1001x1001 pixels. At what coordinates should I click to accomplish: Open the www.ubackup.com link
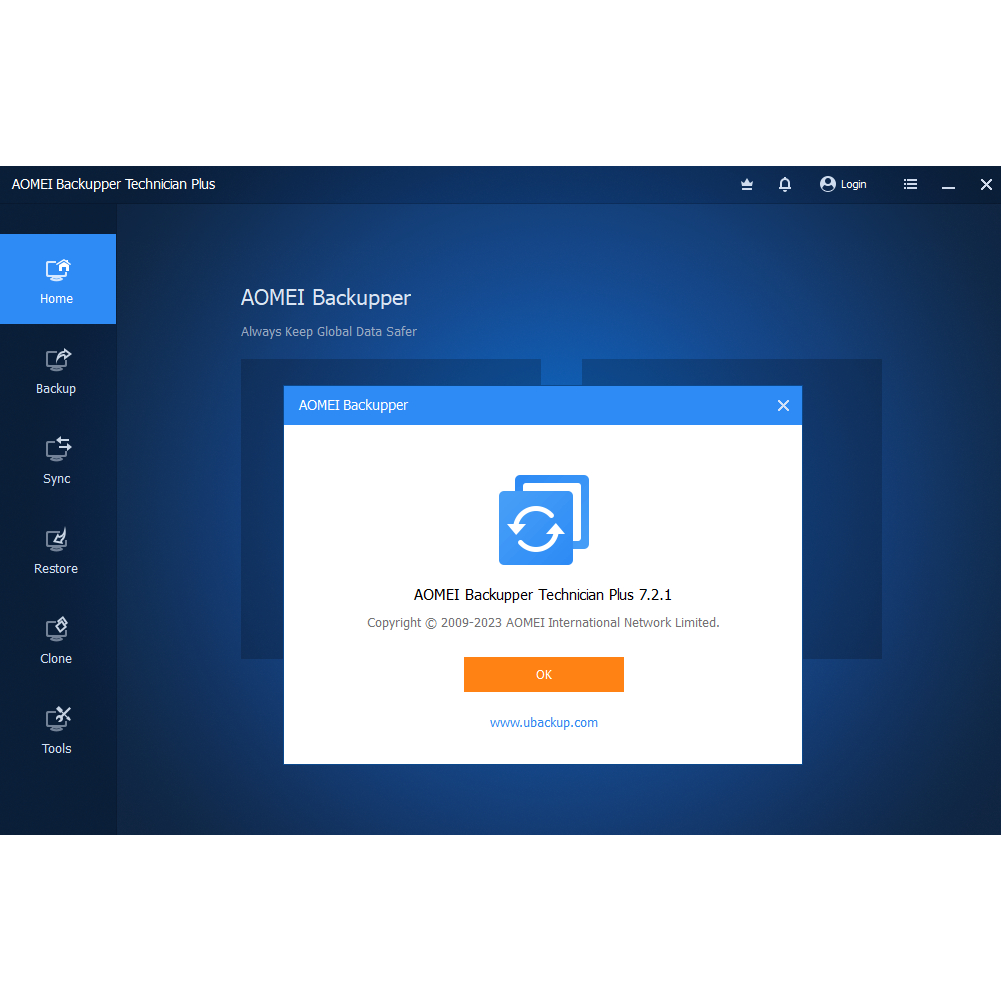[x=544, y=723]
